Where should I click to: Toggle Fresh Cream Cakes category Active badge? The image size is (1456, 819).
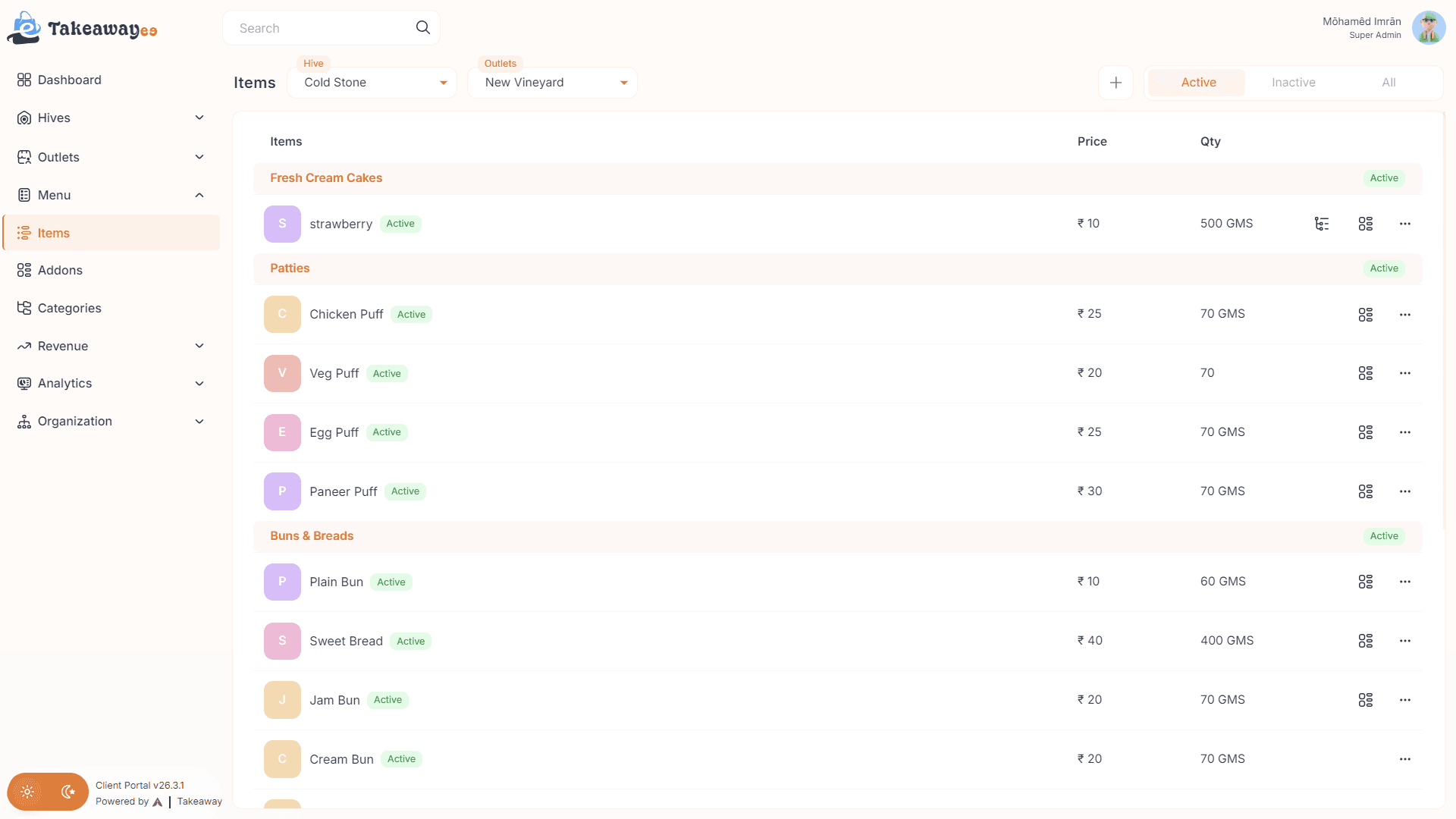[x=1384, y=178]
